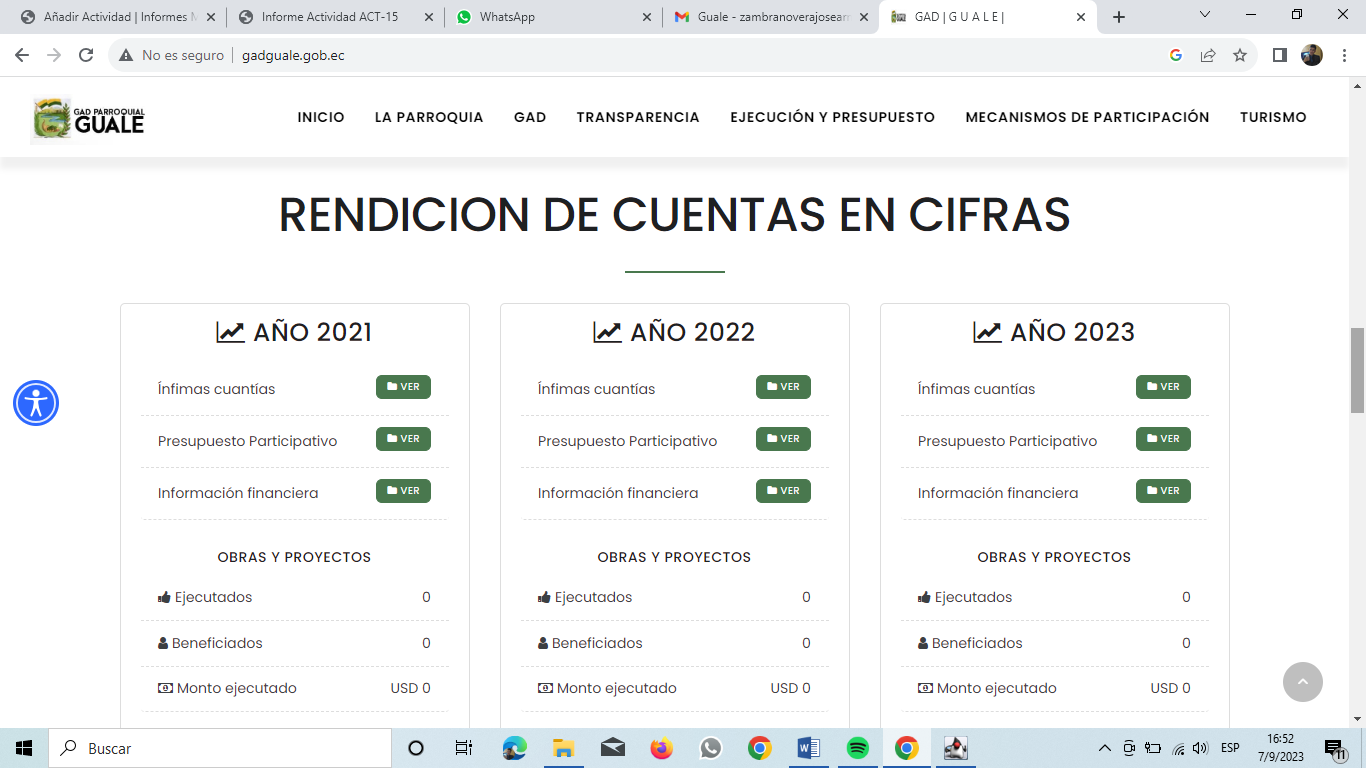1366x768 pixels.
Task: Open Spotify from the taskbar
Action: pos(857,748)
